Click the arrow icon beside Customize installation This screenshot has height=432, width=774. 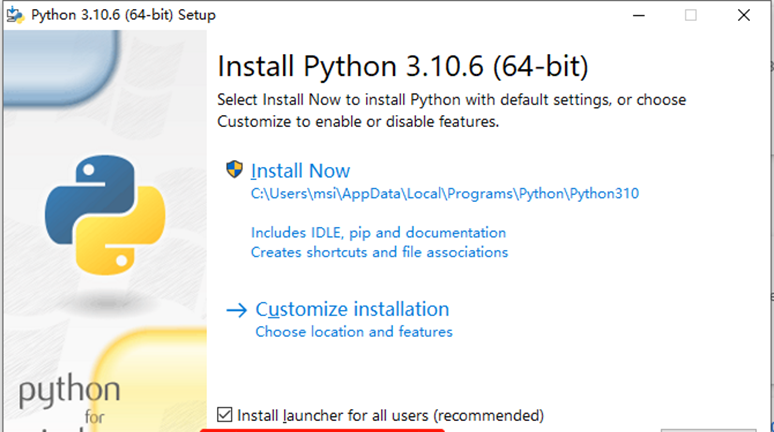click(236, 310)
